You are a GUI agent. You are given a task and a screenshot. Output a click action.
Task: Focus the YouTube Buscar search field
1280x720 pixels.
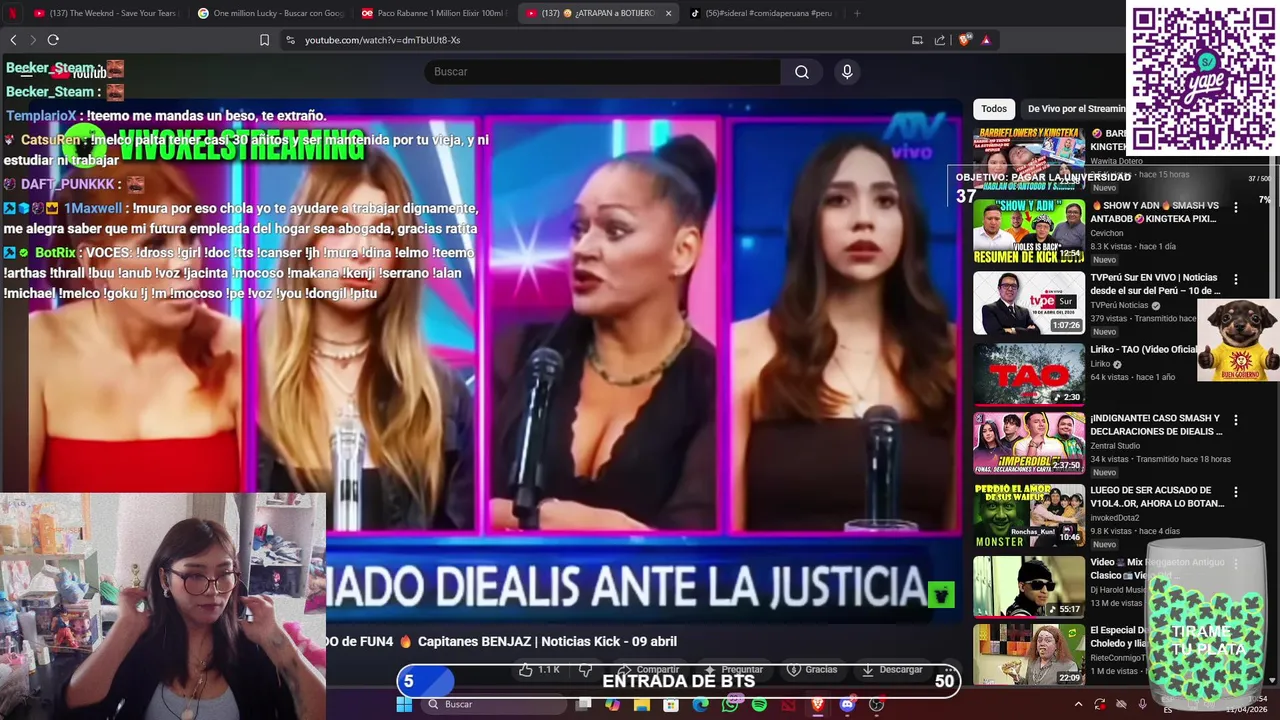(603, 72)
